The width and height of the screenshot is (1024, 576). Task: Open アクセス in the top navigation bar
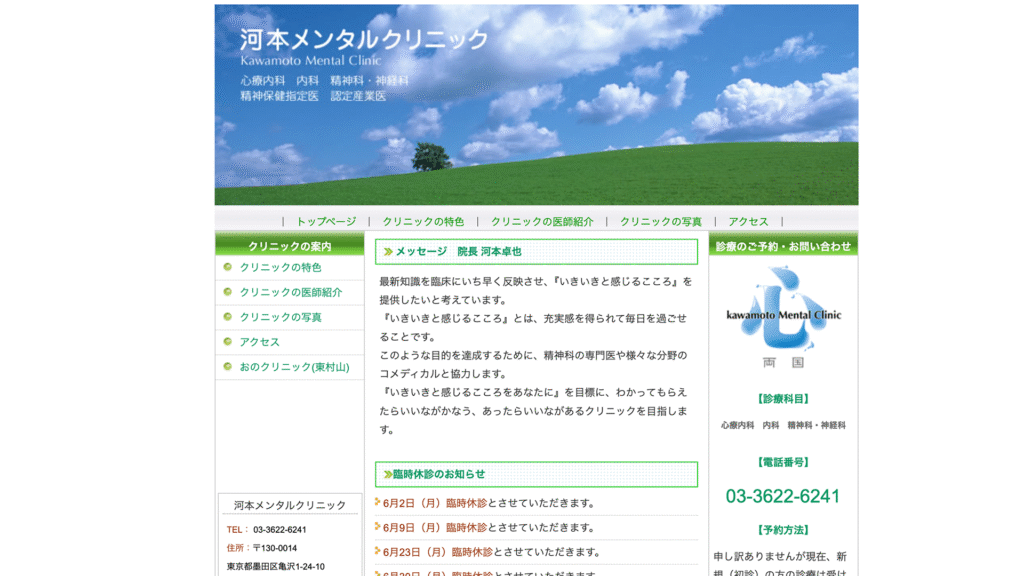pyautogui.click(x=748, y=221)
